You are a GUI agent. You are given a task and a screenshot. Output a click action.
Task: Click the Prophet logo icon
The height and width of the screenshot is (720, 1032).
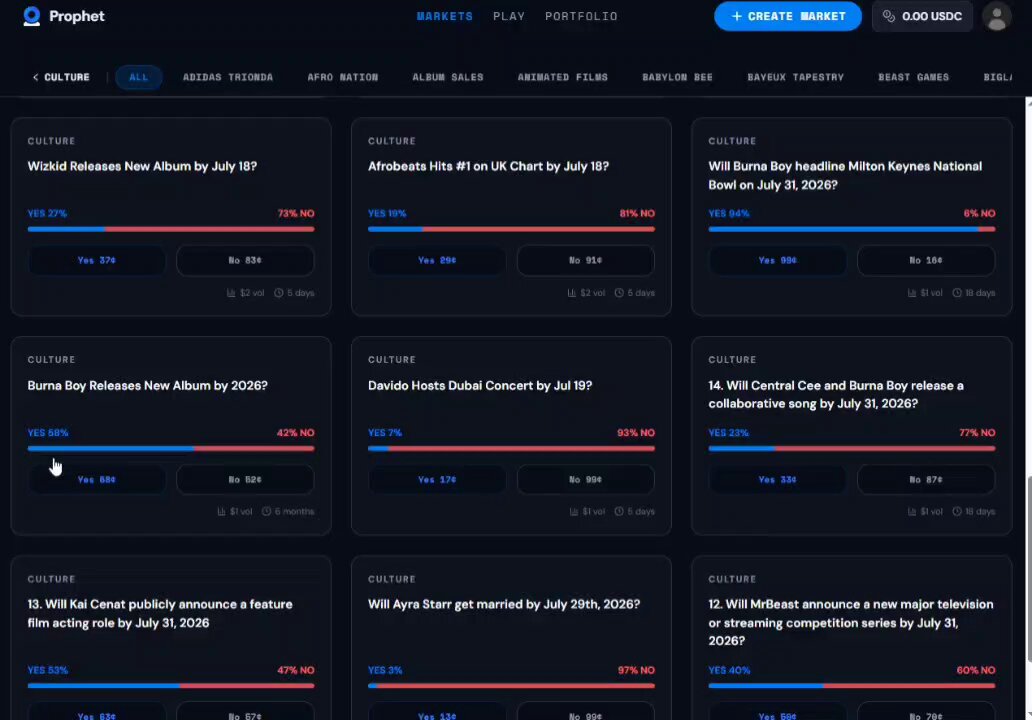point(32,16)
